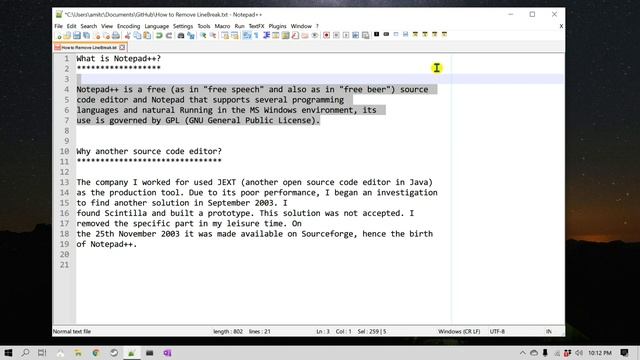Click the Zoom Out toolbar icon
The width and height of the screenshot is (640, 360).
tap(213, 36)
